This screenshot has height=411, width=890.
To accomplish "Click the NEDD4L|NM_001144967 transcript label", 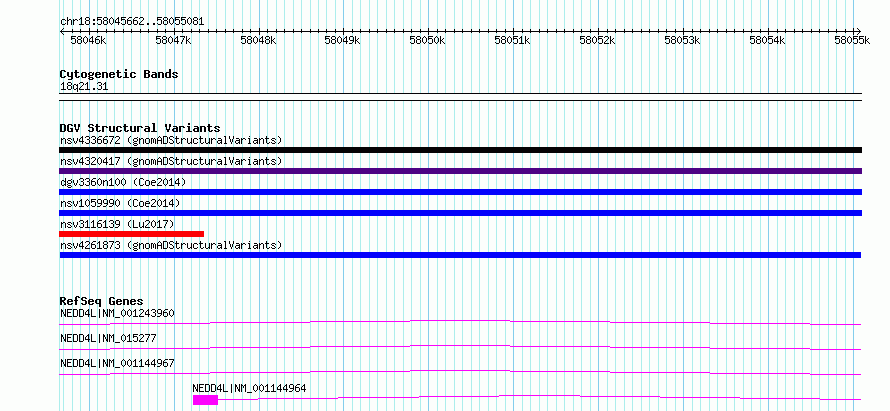I will click(117, 363).
